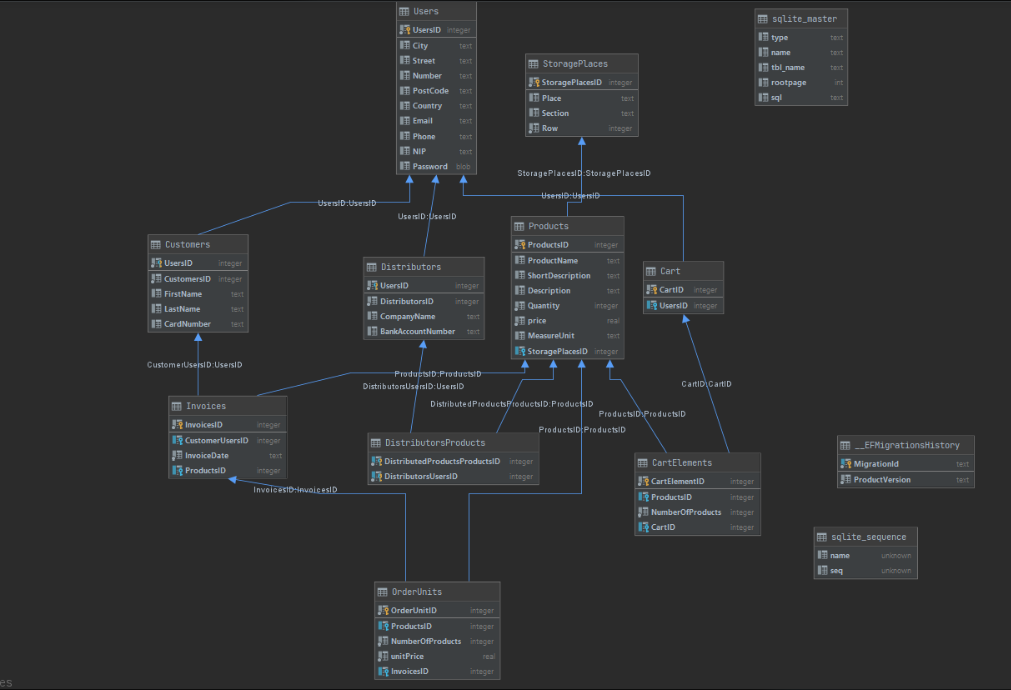
Task: Select the CartID column in CartElements
Action: [x=697, y=527]
